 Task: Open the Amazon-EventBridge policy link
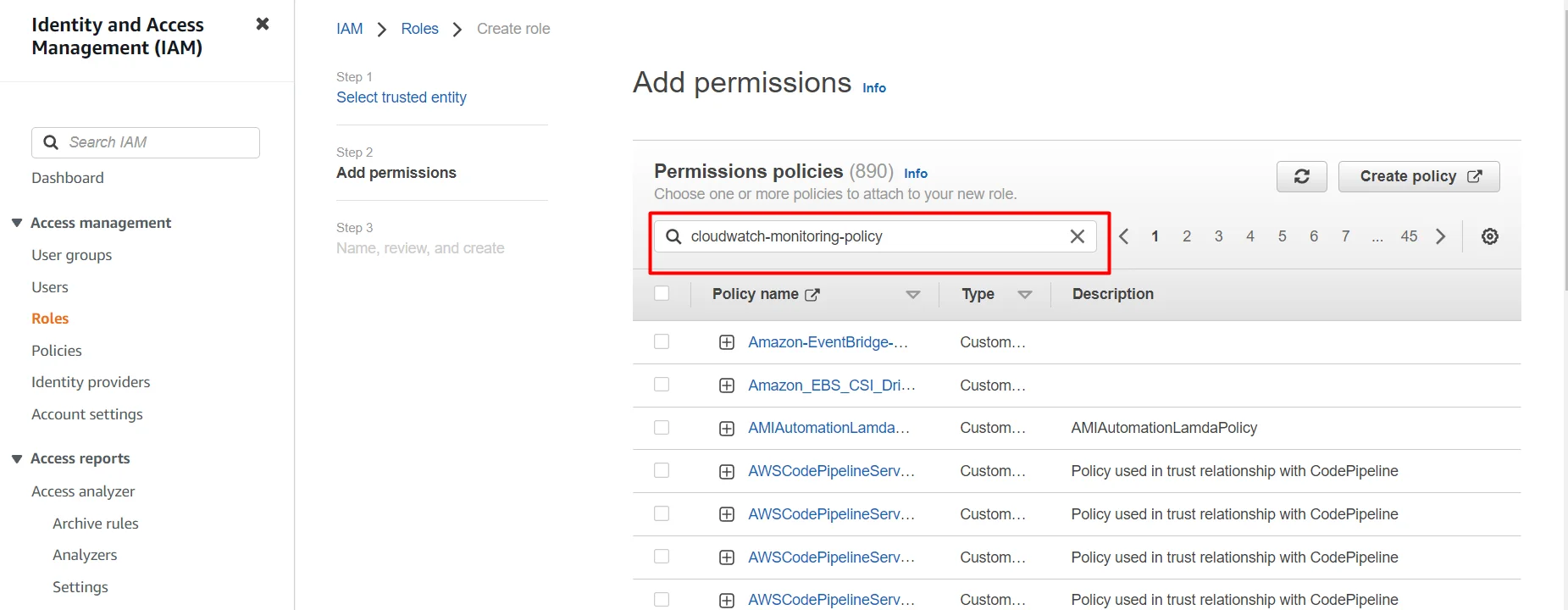(828, 342)
